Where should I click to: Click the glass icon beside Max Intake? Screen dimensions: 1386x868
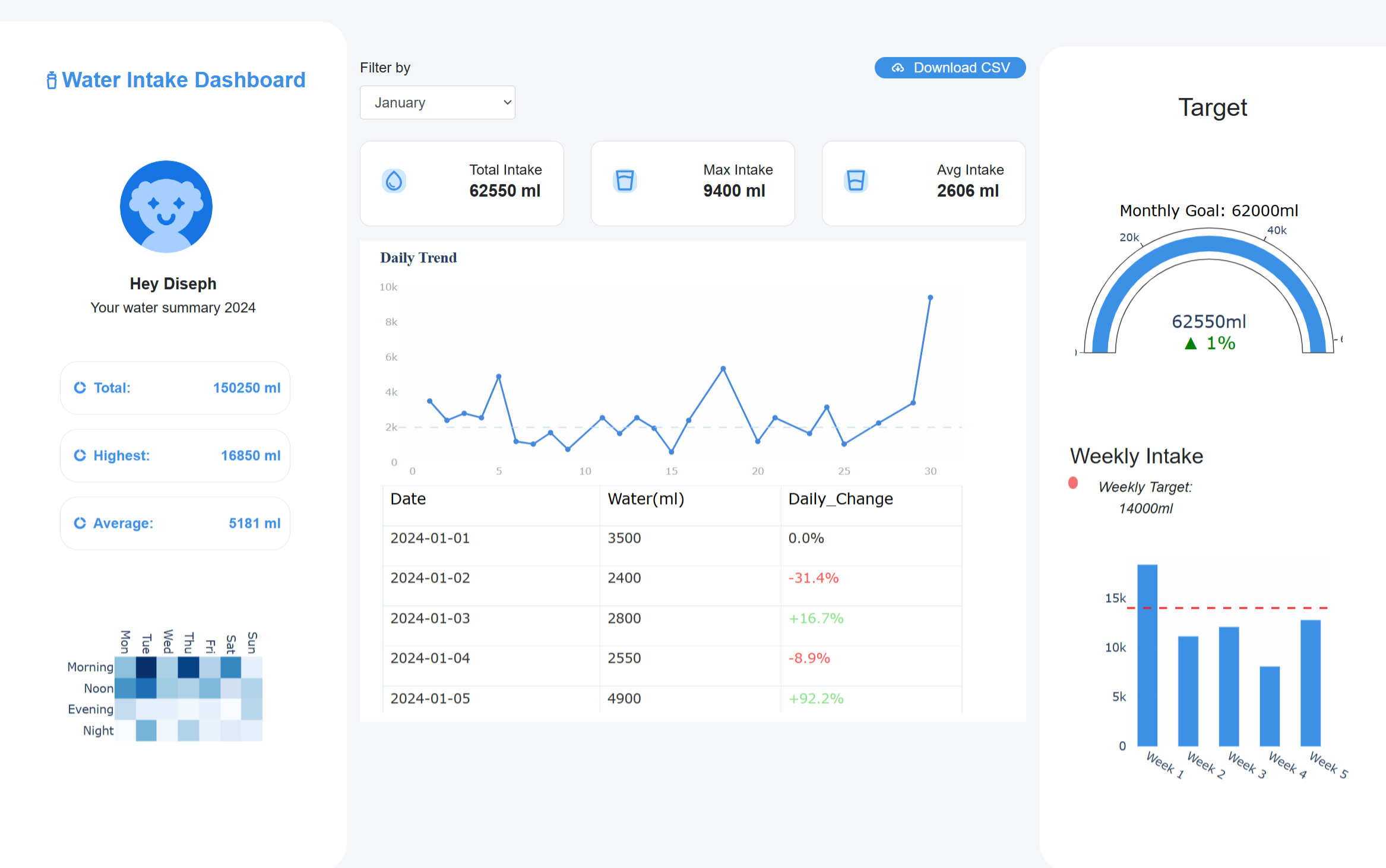[625, 180]
